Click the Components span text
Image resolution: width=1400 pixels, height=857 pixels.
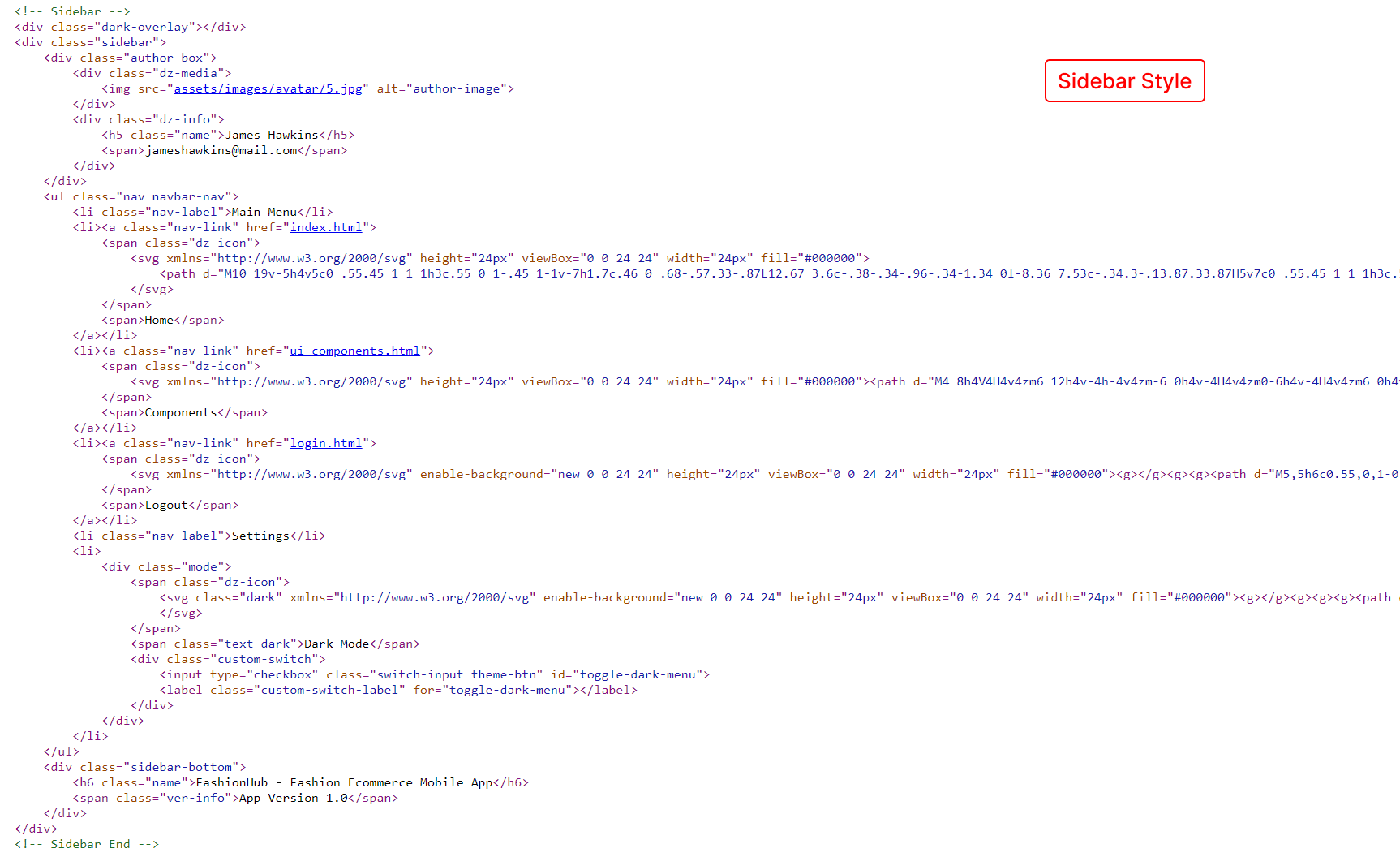coord(181,412)
